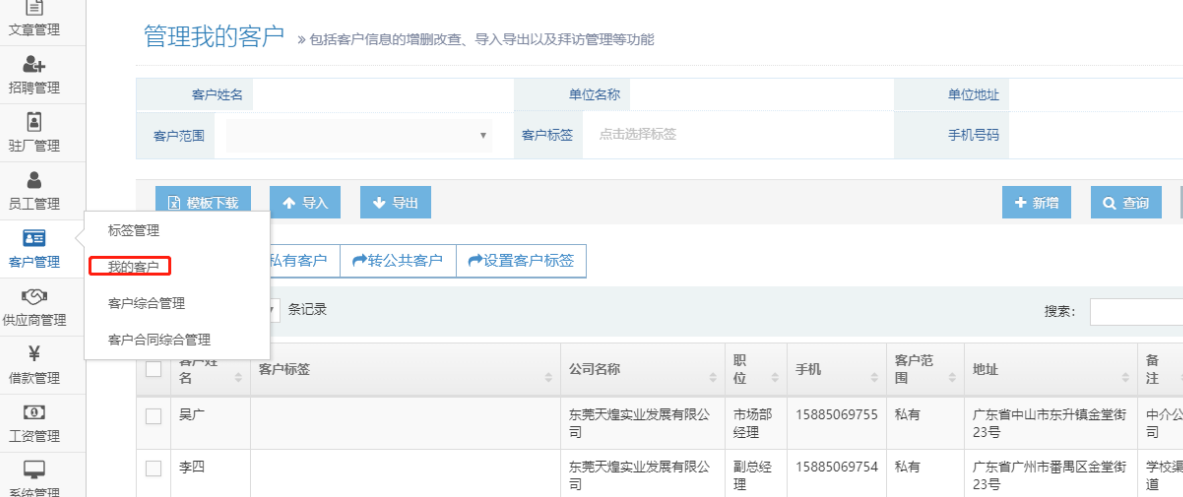Tick the checkbox for 吴广 row

click(x=153, y=417)
